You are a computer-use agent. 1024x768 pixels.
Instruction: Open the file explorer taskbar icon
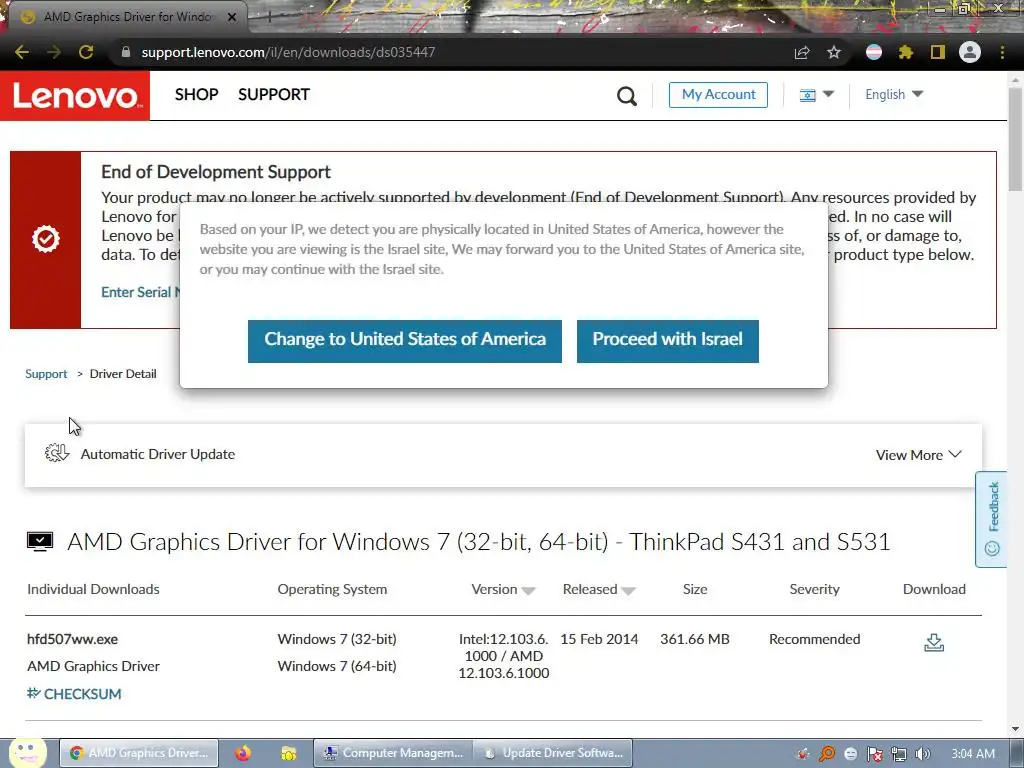289,753
